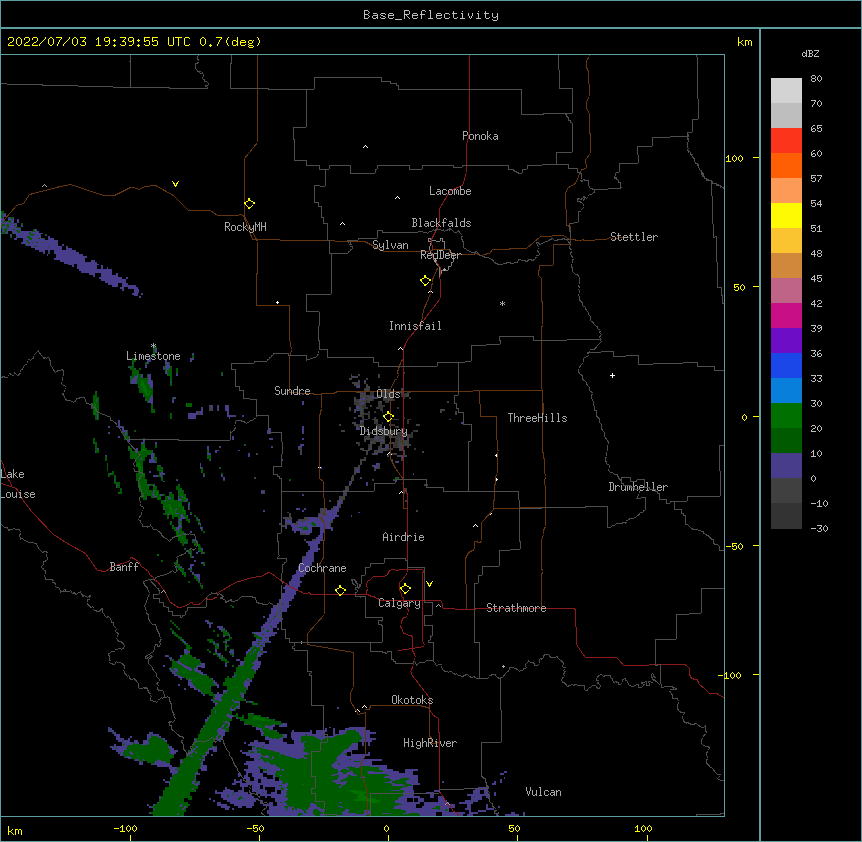Select the Sundre town label

point(292,391)
